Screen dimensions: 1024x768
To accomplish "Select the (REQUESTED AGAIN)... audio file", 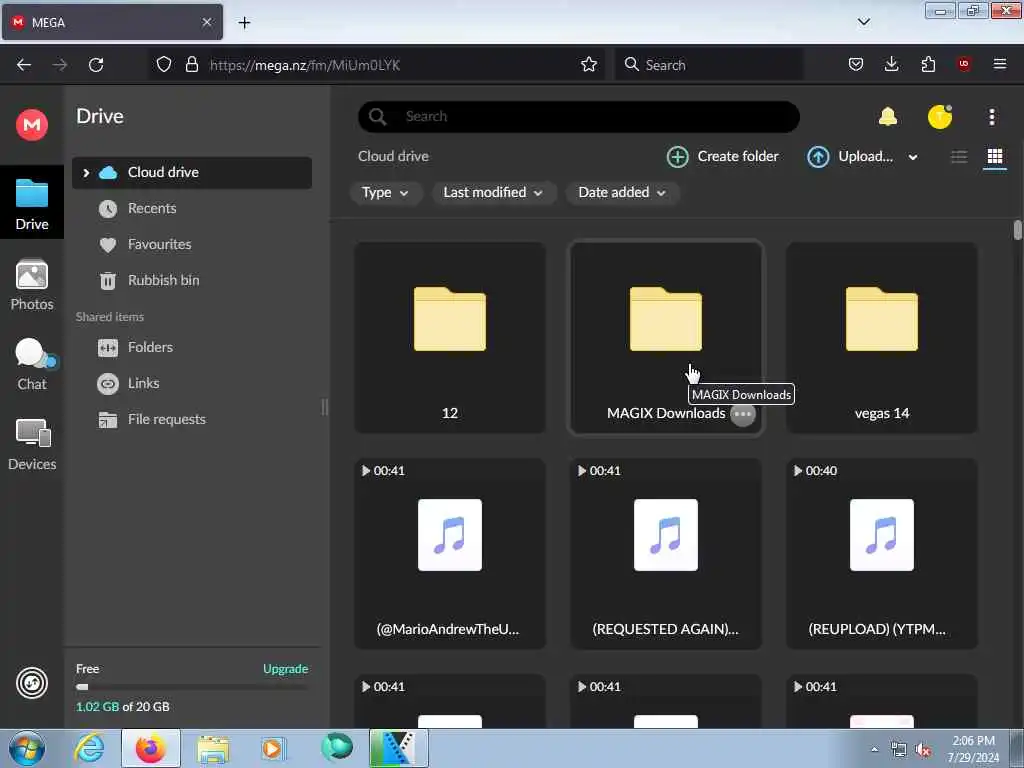I will 665,554.
